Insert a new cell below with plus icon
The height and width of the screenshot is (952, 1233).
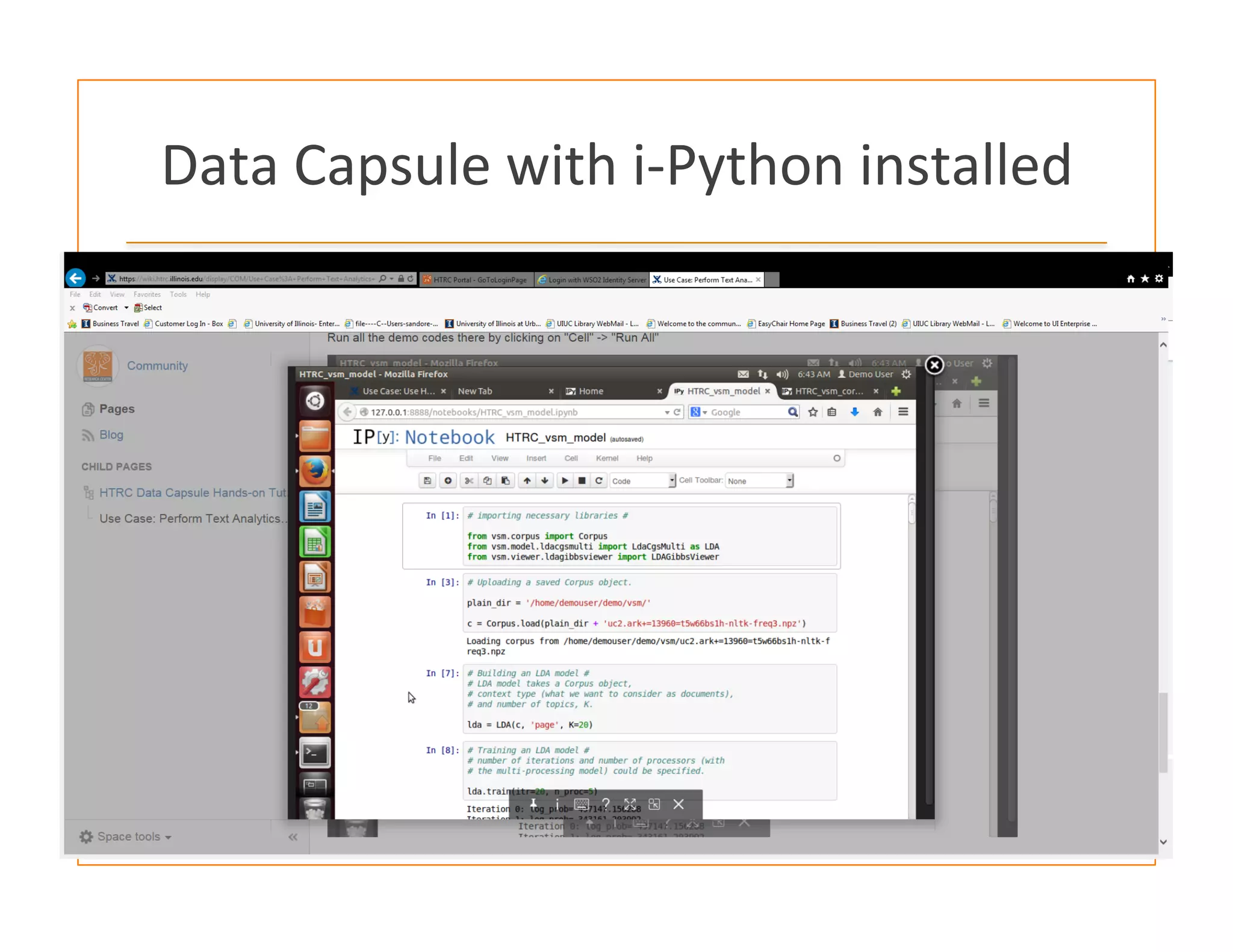[x=448, y=481]
